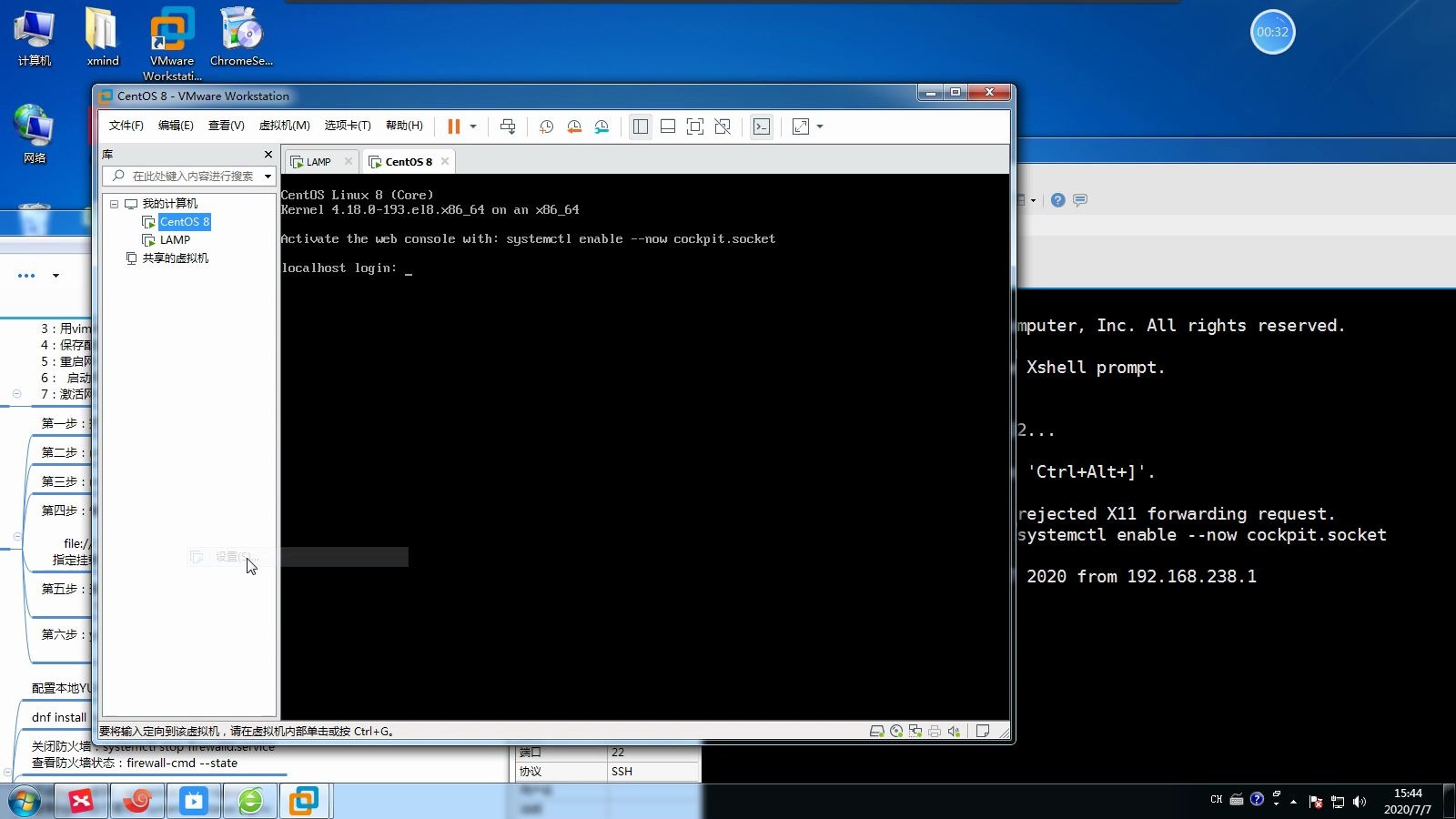Open the 查看(V) menu
The height and width of the screenshot is (819, 1456).
pos(227,126)
